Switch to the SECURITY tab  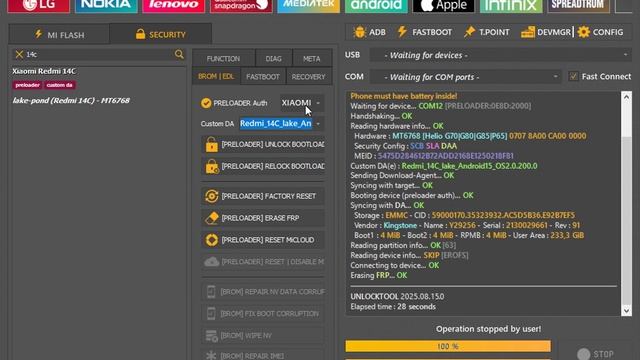[160, 34]
